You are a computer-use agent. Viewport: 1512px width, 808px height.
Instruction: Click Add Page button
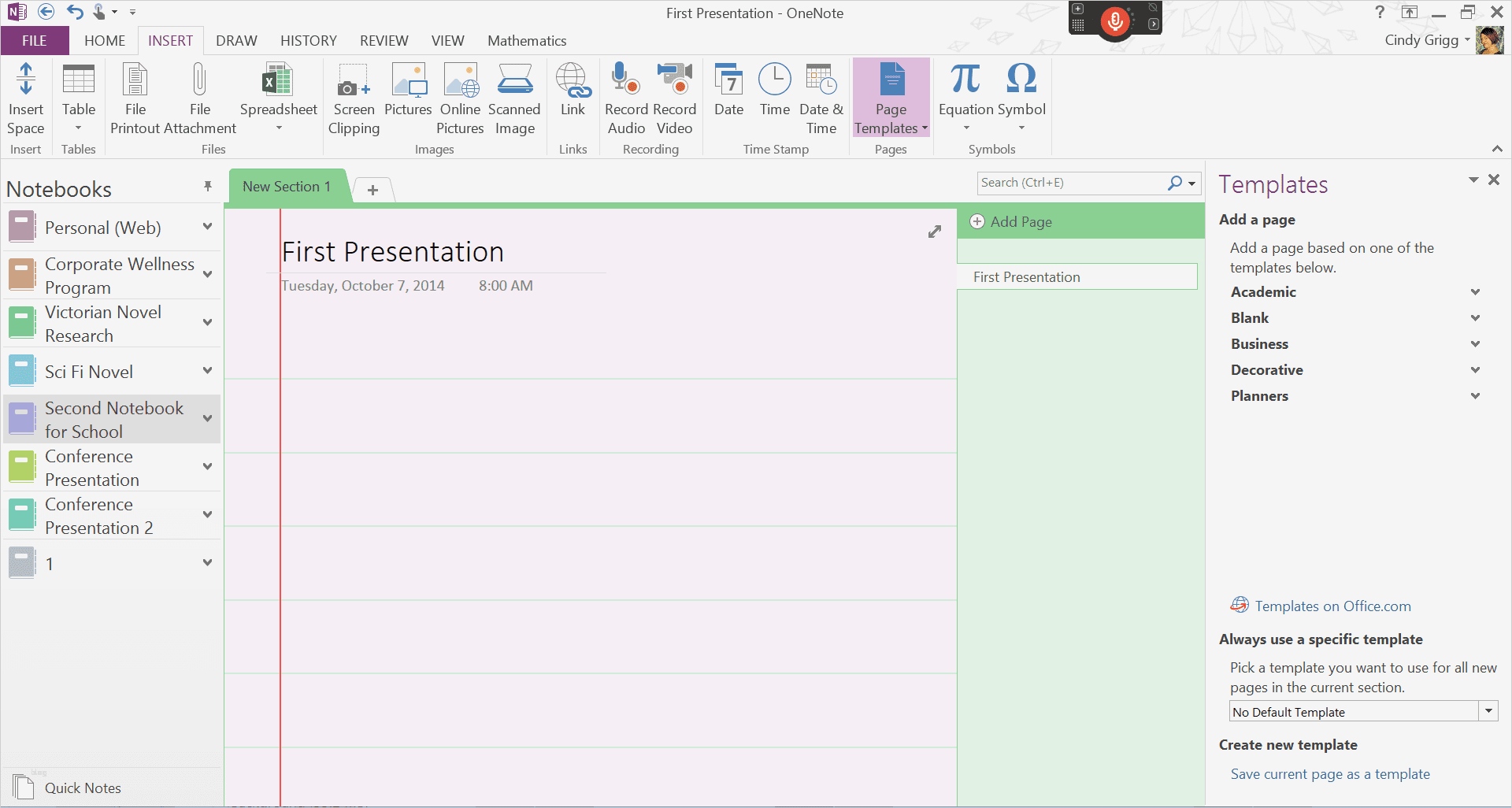[x=1012, y=222]
